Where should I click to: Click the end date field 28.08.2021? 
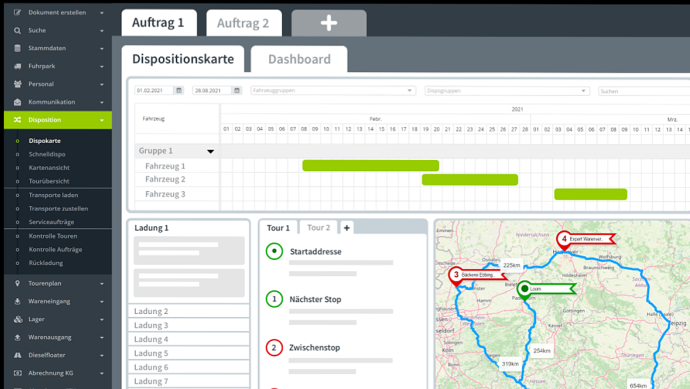[x=212, y=90]
